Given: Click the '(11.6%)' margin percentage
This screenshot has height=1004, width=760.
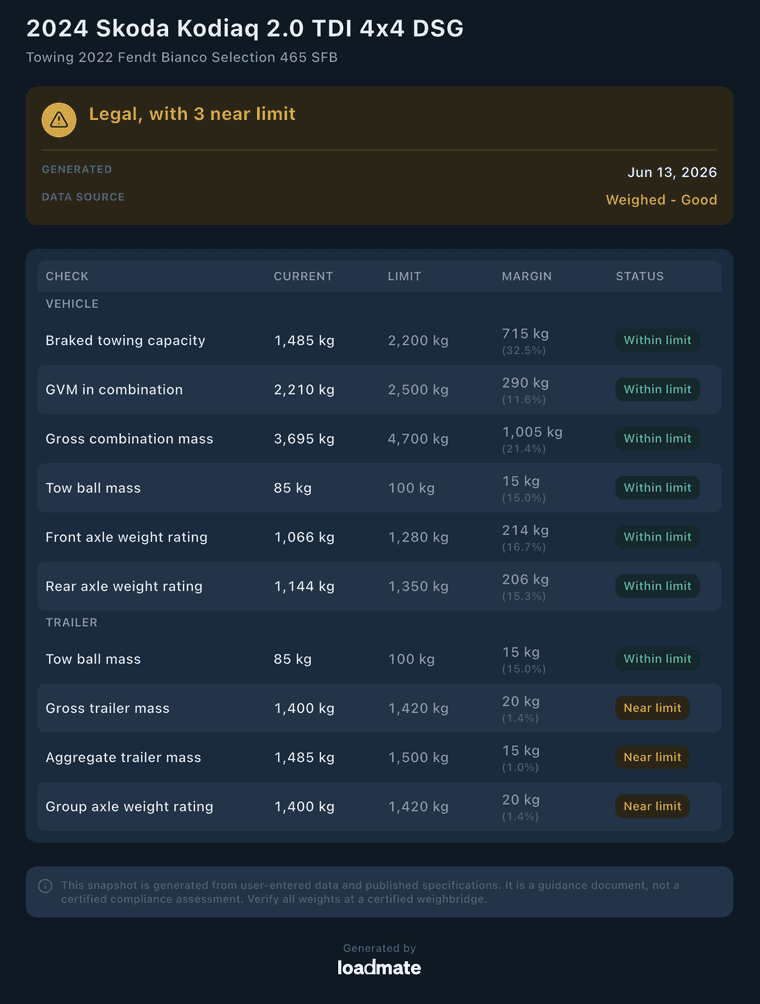Looking at the screenshot, I should (524, 400).
